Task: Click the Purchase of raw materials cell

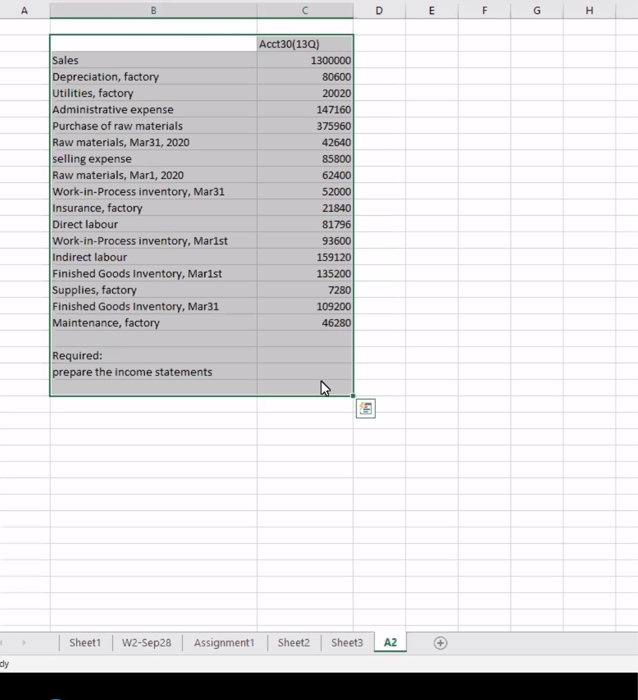Action: (154, 126)
